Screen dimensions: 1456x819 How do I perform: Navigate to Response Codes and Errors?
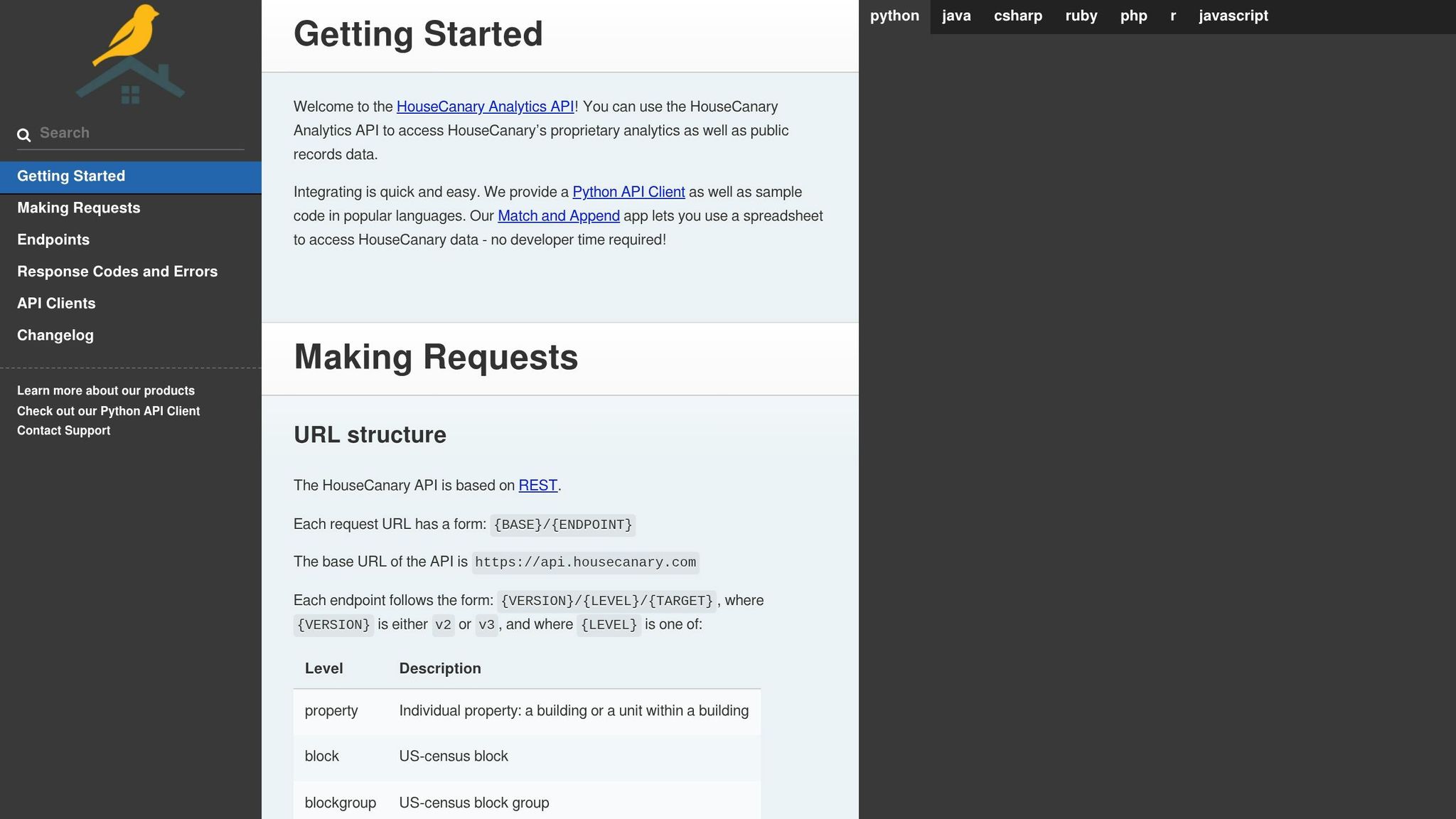pyautogui.click(x=131, y=272)
